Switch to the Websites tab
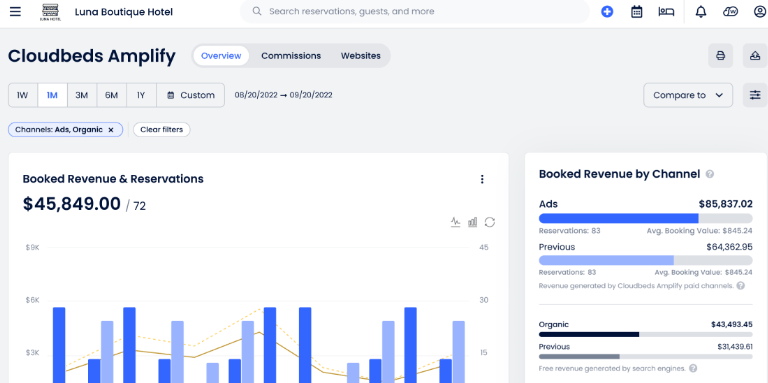Screen dimensions: 768x383 point(360,56)
